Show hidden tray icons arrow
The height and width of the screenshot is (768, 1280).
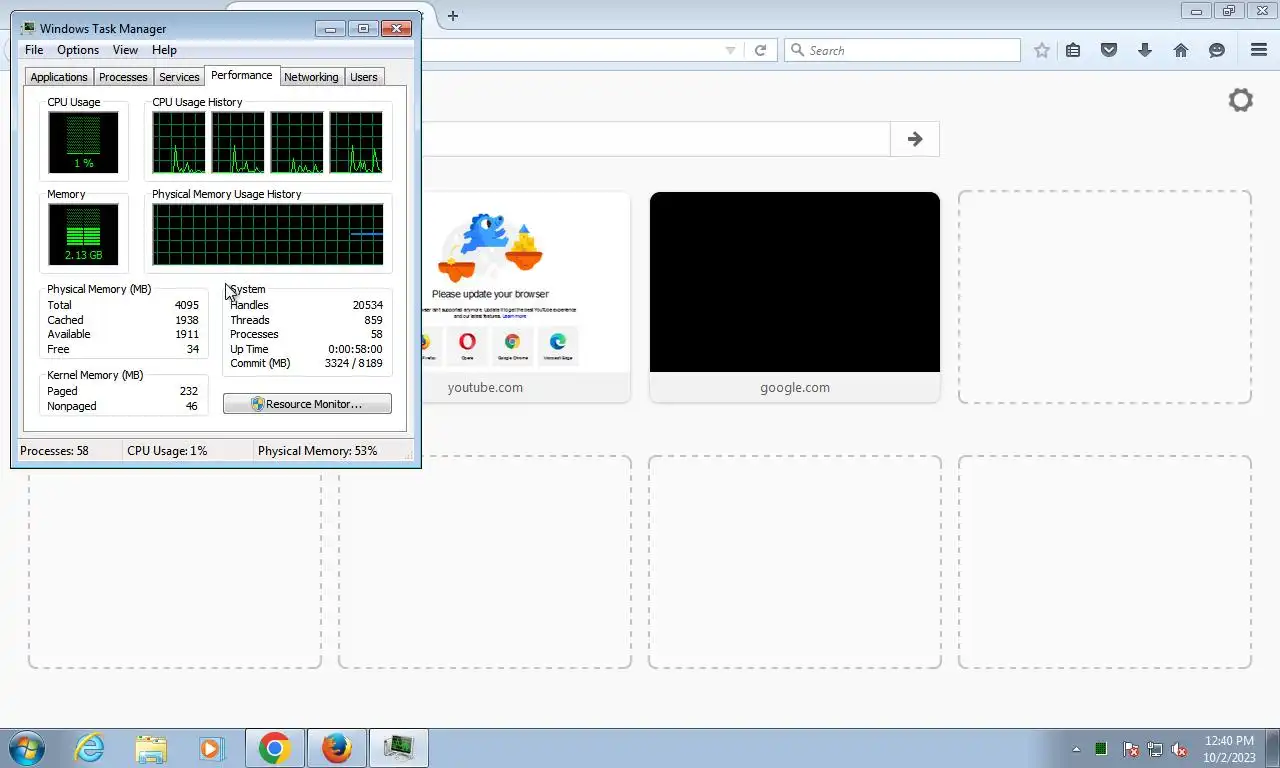point(1076,749)
